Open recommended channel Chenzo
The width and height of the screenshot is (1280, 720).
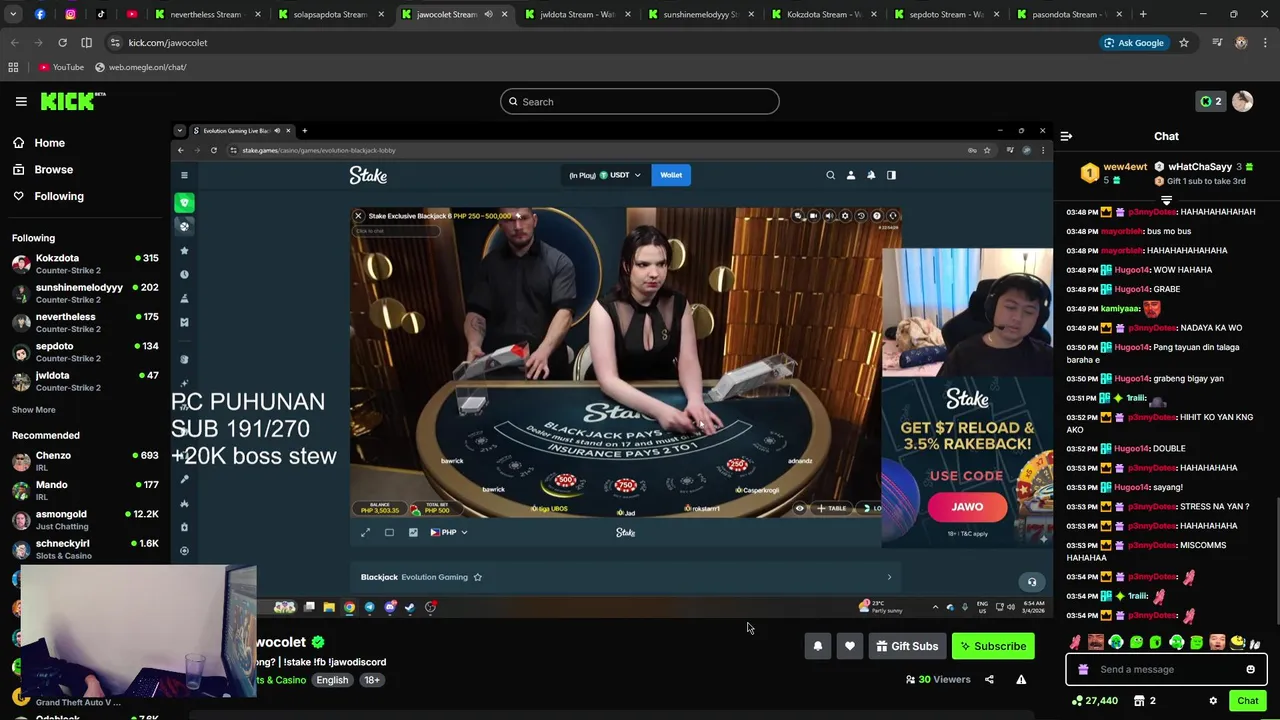pos(85,461)
